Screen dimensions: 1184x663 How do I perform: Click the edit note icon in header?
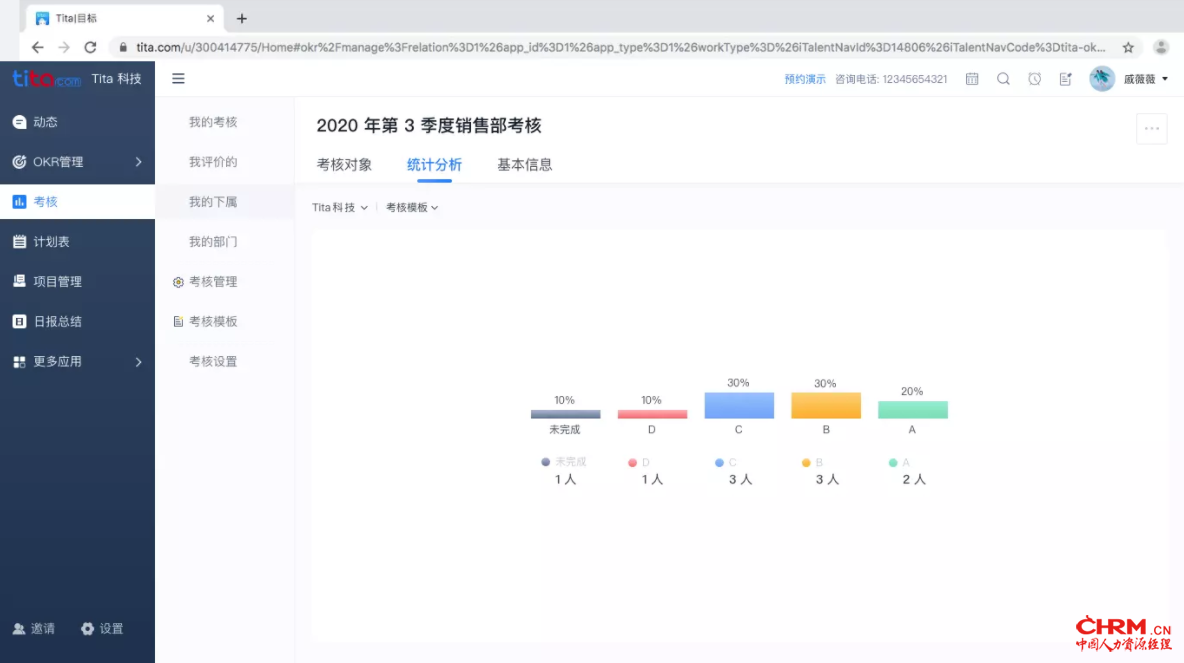point(1066,79)
